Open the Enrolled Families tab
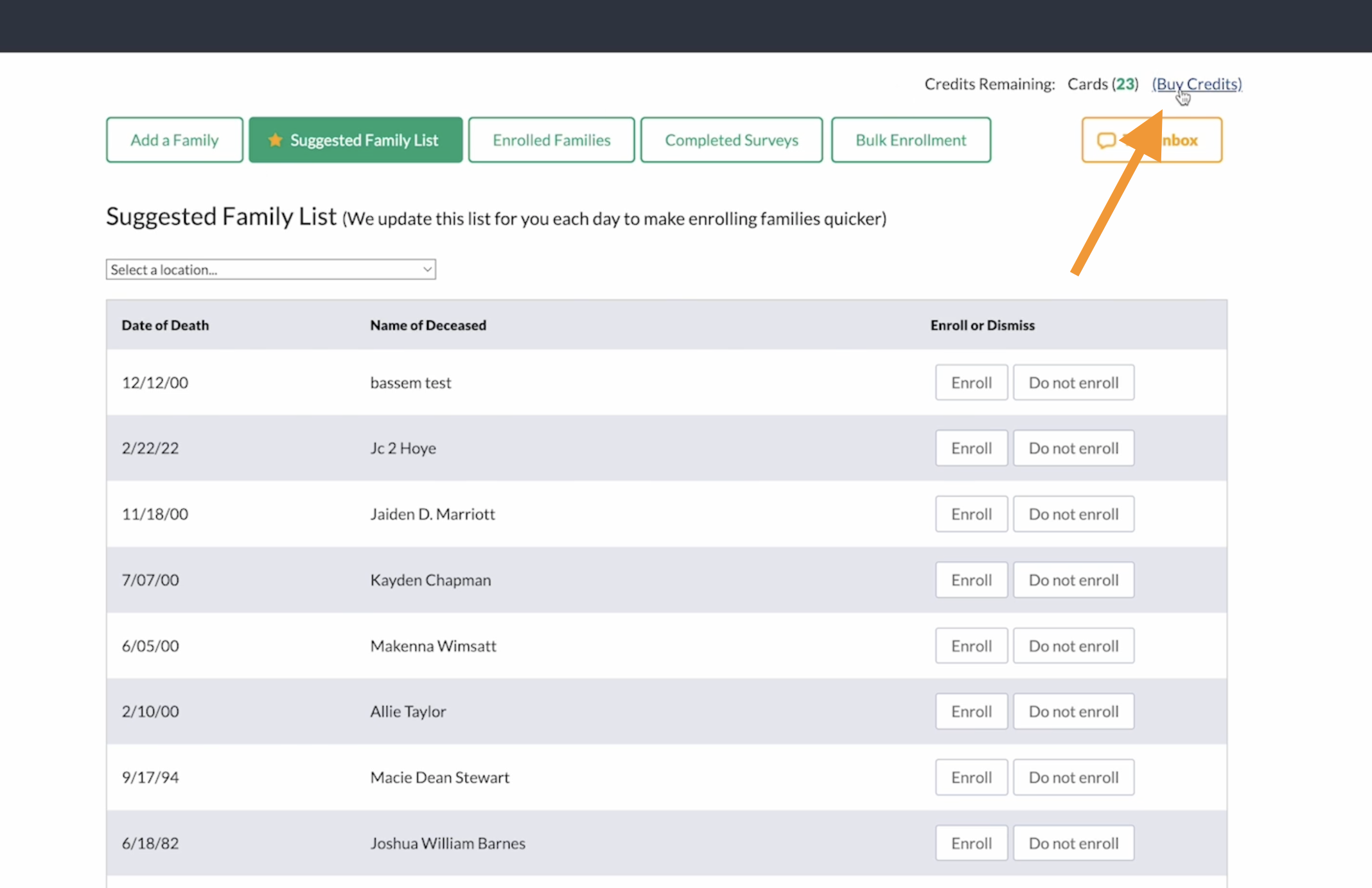Image resolution: width=1372 pixels, height=888 pixels. [x=551, y=140]
